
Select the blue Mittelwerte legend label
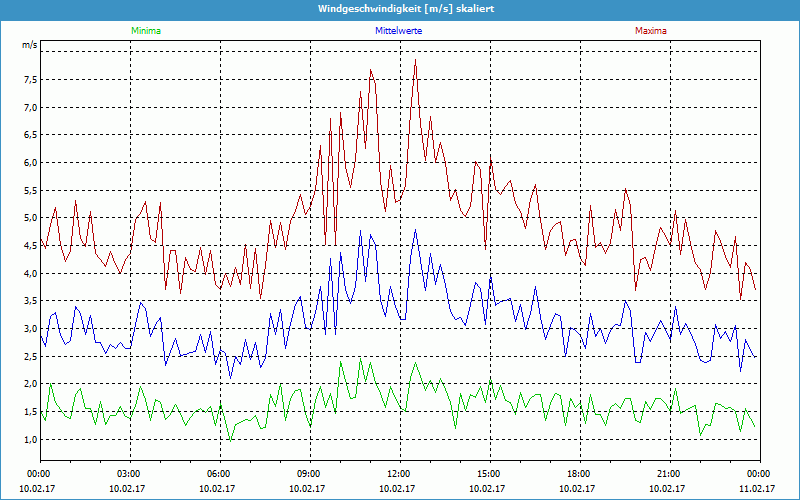398,31
